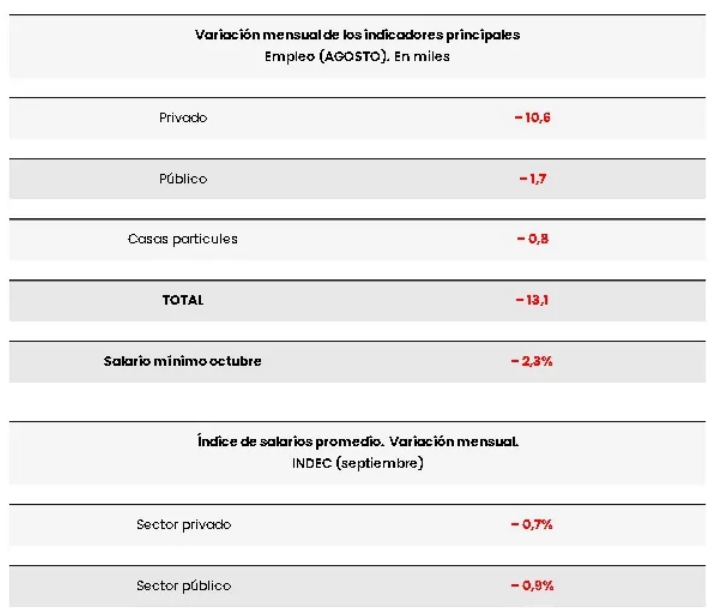Click the red value -0,8
Image resolution: width=716 pixels, height=616 pixels.
click(534, 240)
